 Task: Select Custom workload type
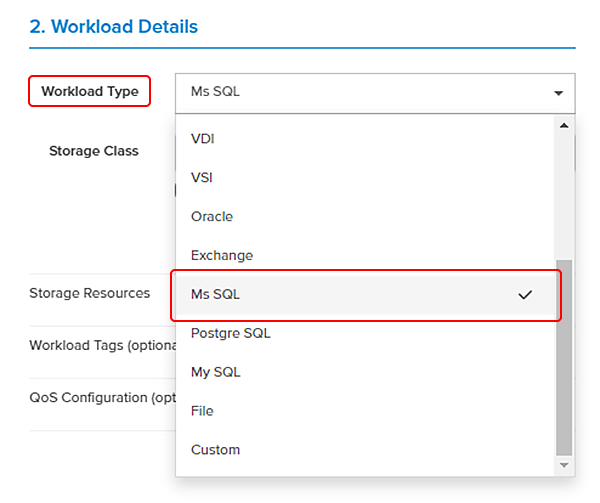pyautogui.click(x=365, y=450)
